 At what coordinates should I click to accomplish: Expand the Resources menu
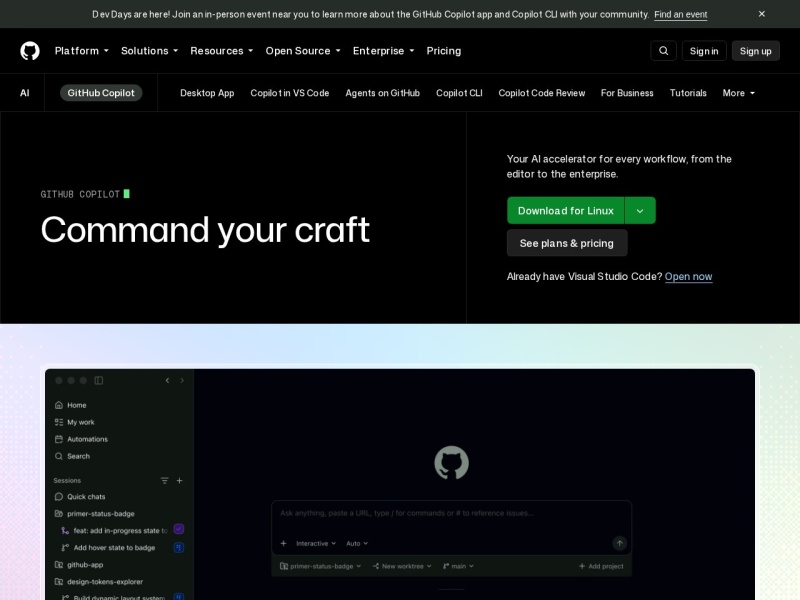click(221, 51)
